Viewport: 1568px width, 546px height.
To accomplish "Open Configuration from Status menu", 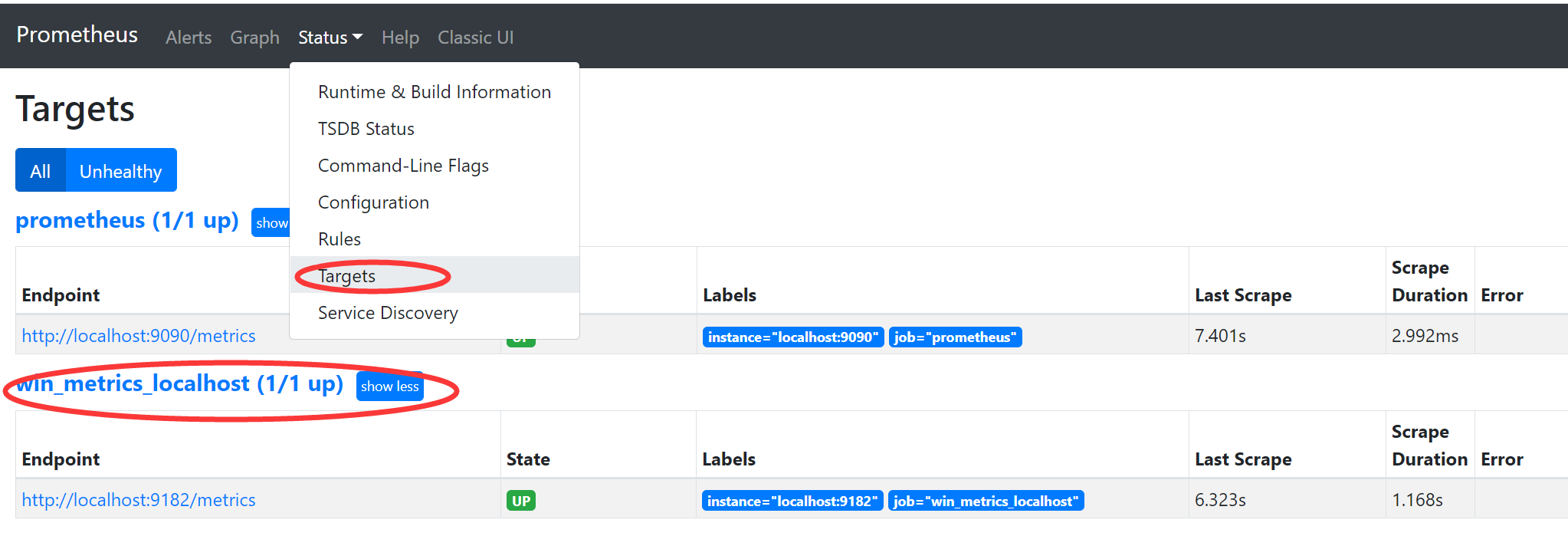I will tap(435, 202).
